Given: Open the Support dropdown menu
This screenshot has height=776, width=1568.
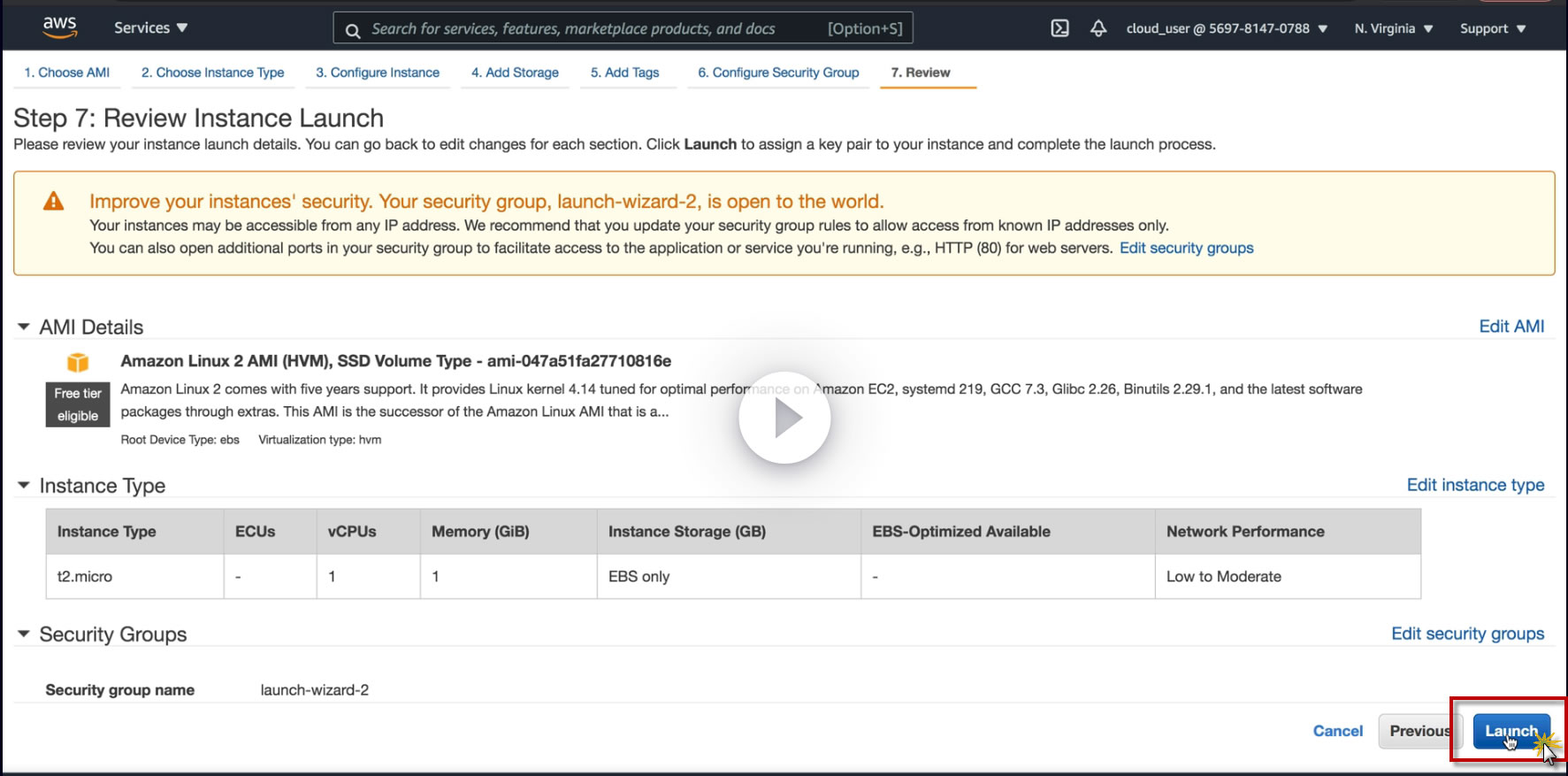Looking at the screenshot, I should [x=1492, y=28].
